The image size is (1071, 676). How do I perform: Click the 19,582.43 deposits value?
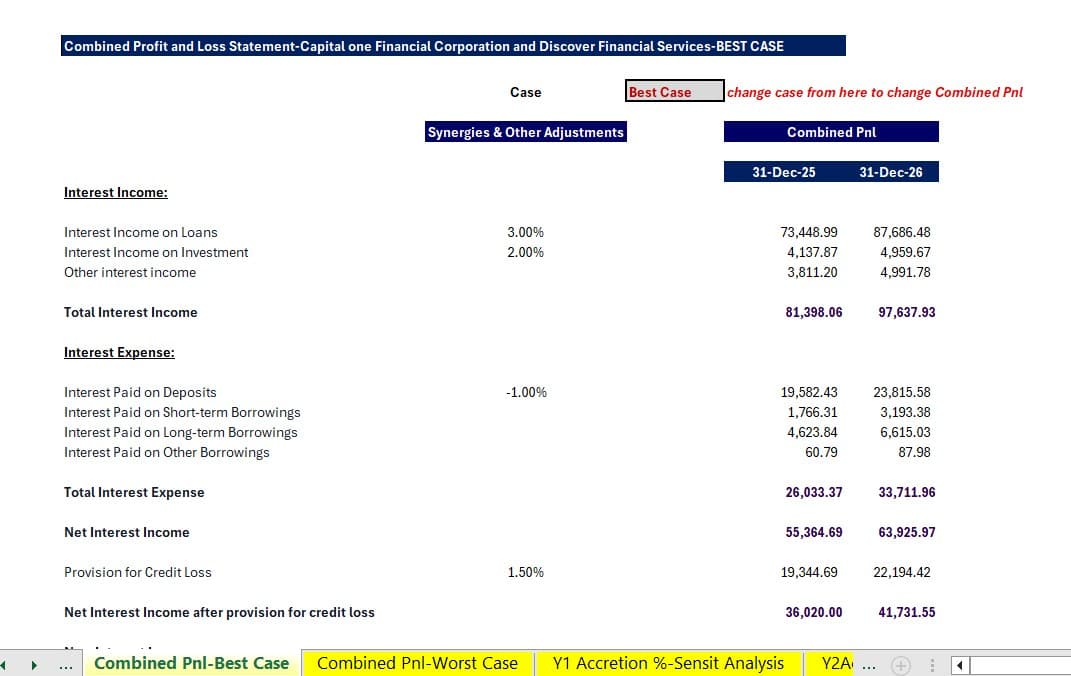tap(809, 393)
